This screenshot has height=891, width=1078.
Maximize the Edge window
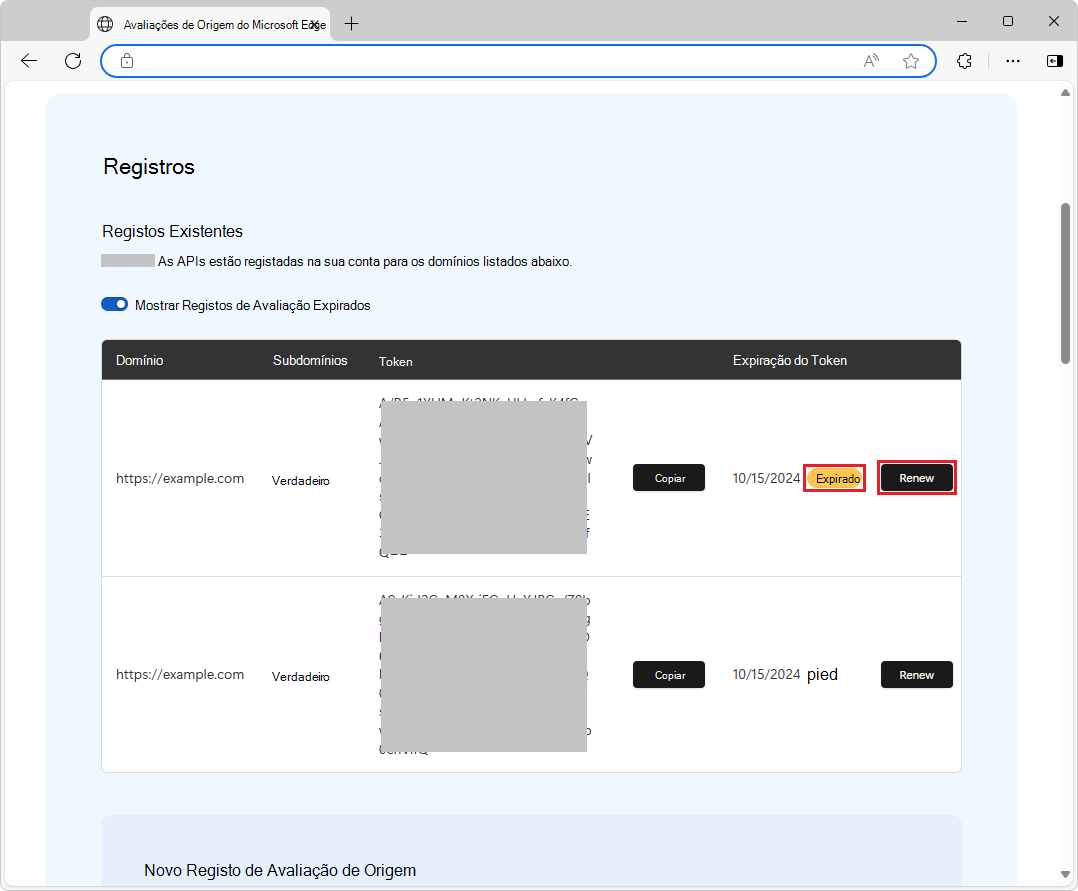pyautogui.click(x=1008, y=21)
